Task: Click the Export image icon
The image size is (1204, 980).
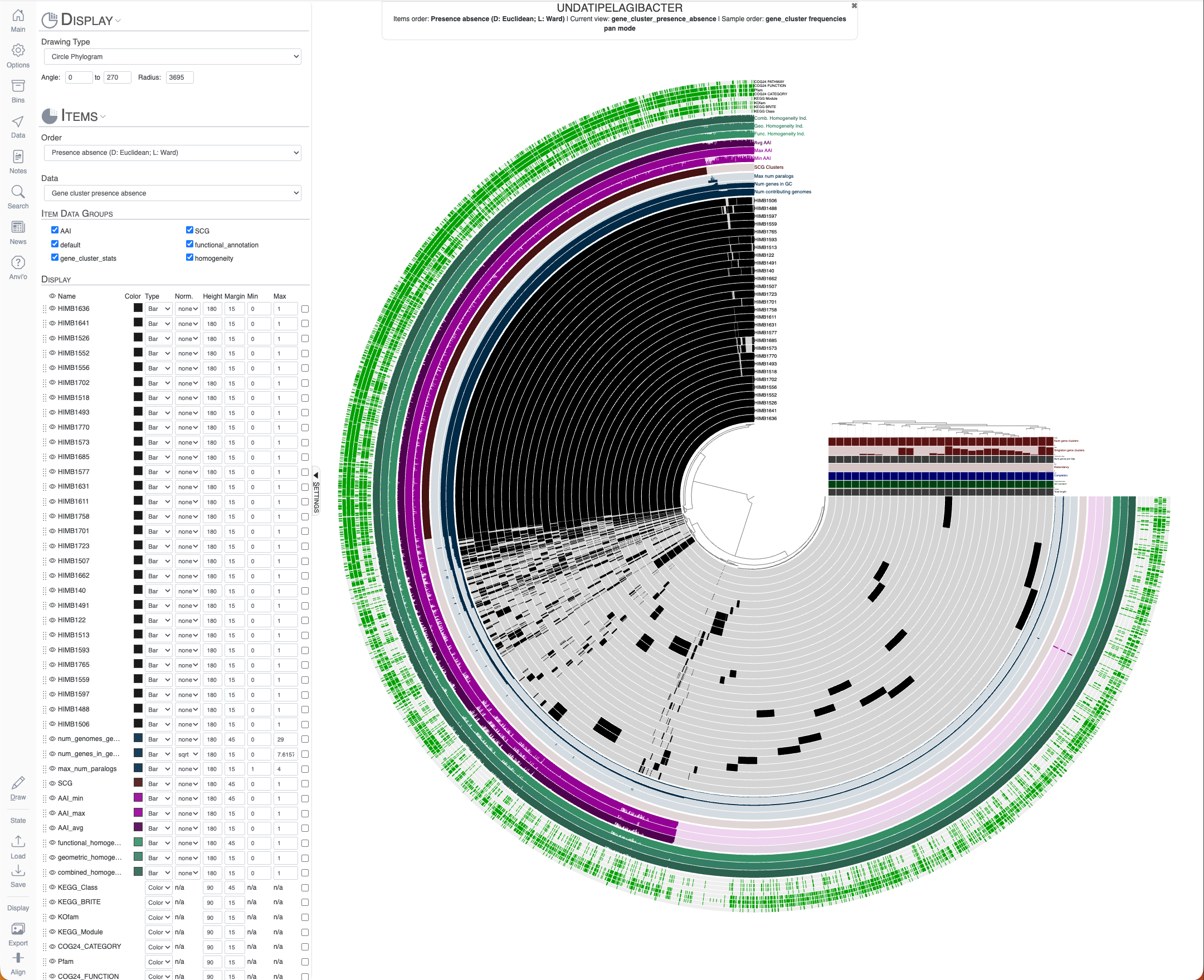Action: click(18, 929)
